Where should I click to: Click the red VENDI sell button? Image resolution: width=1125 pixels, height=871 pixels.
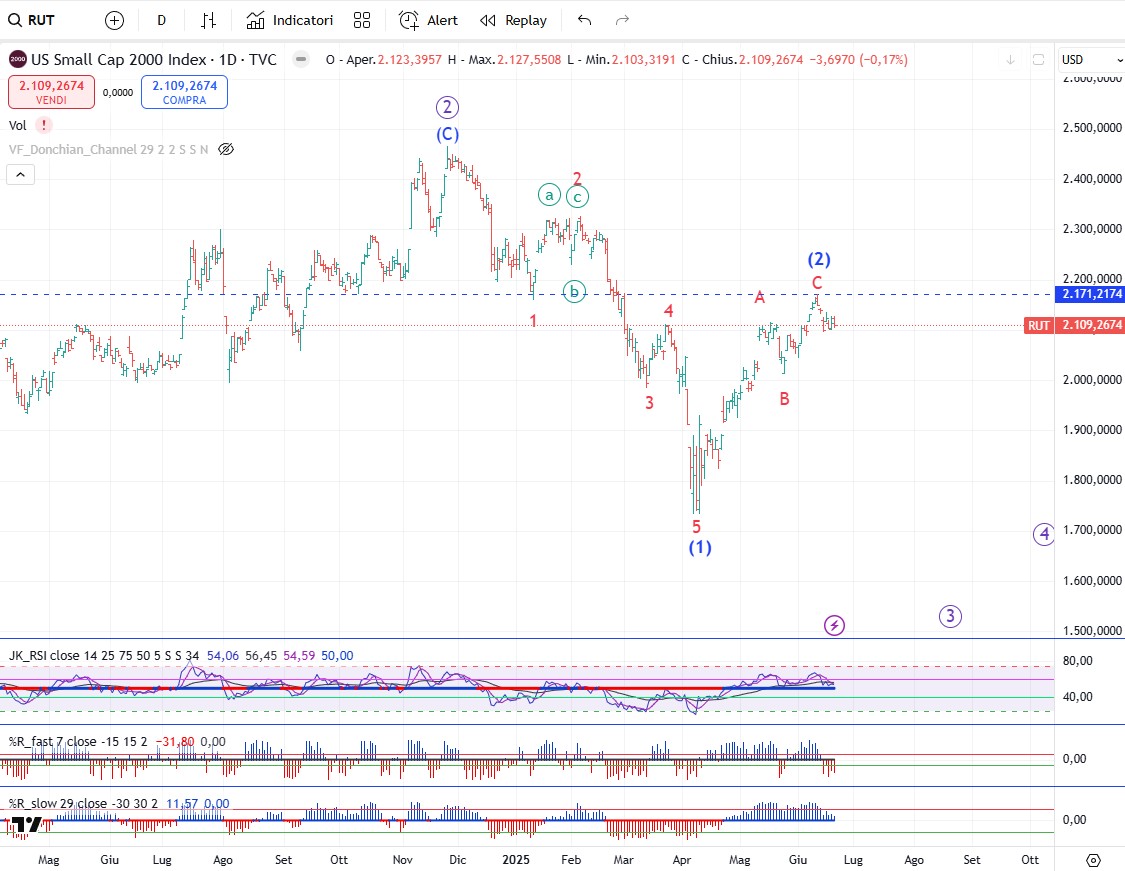click(51, 92)
